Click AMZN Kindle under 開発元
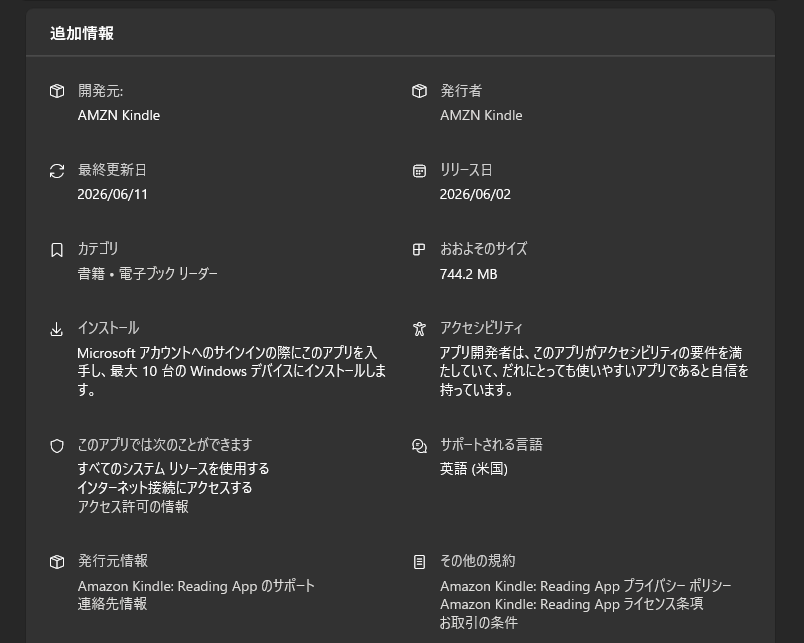This screenshot has width=804, height=643. click(119, 115)
